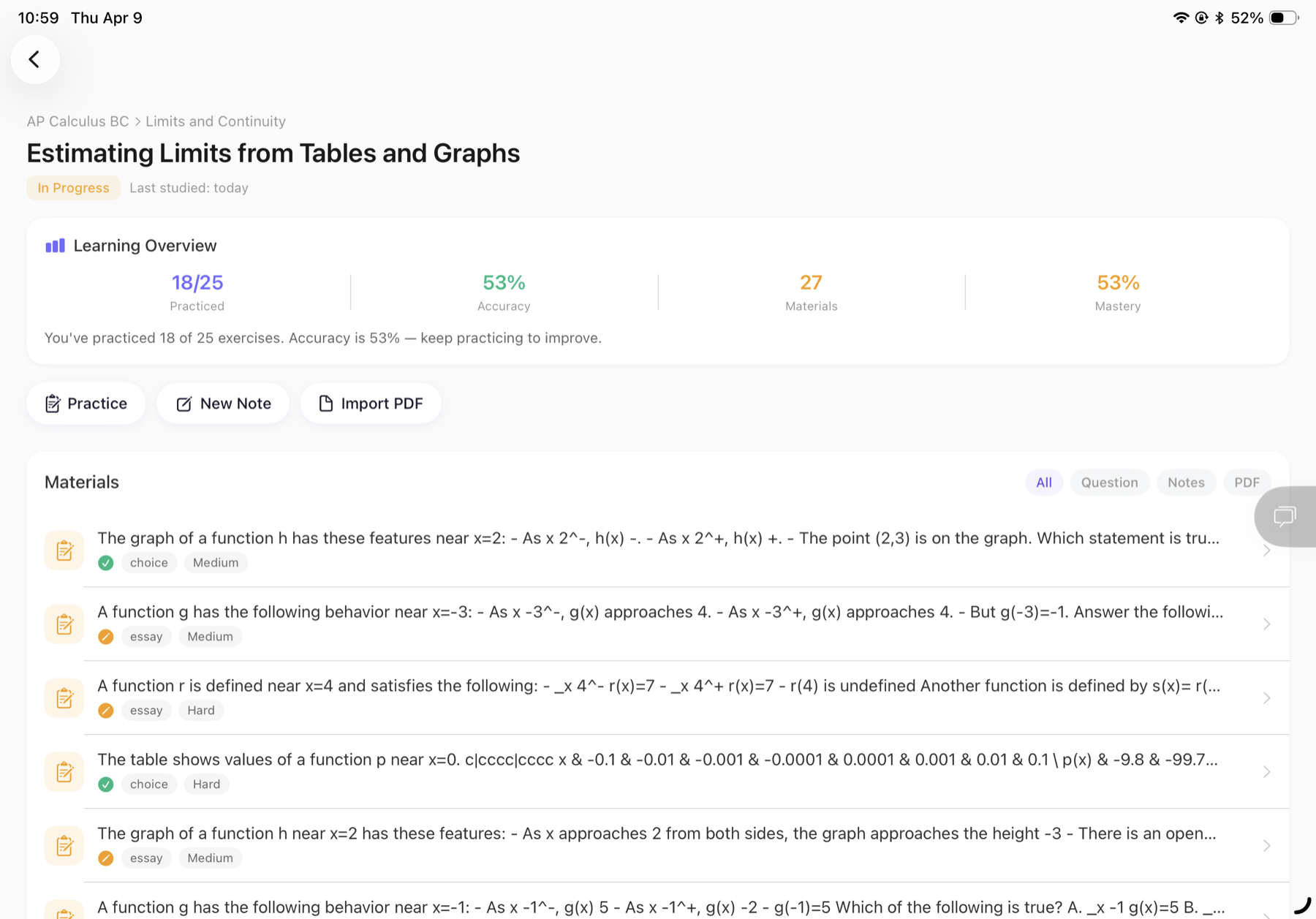Click the page title 'Estimating Limits from Tables and Graphs'

click(x=273, y=154)
